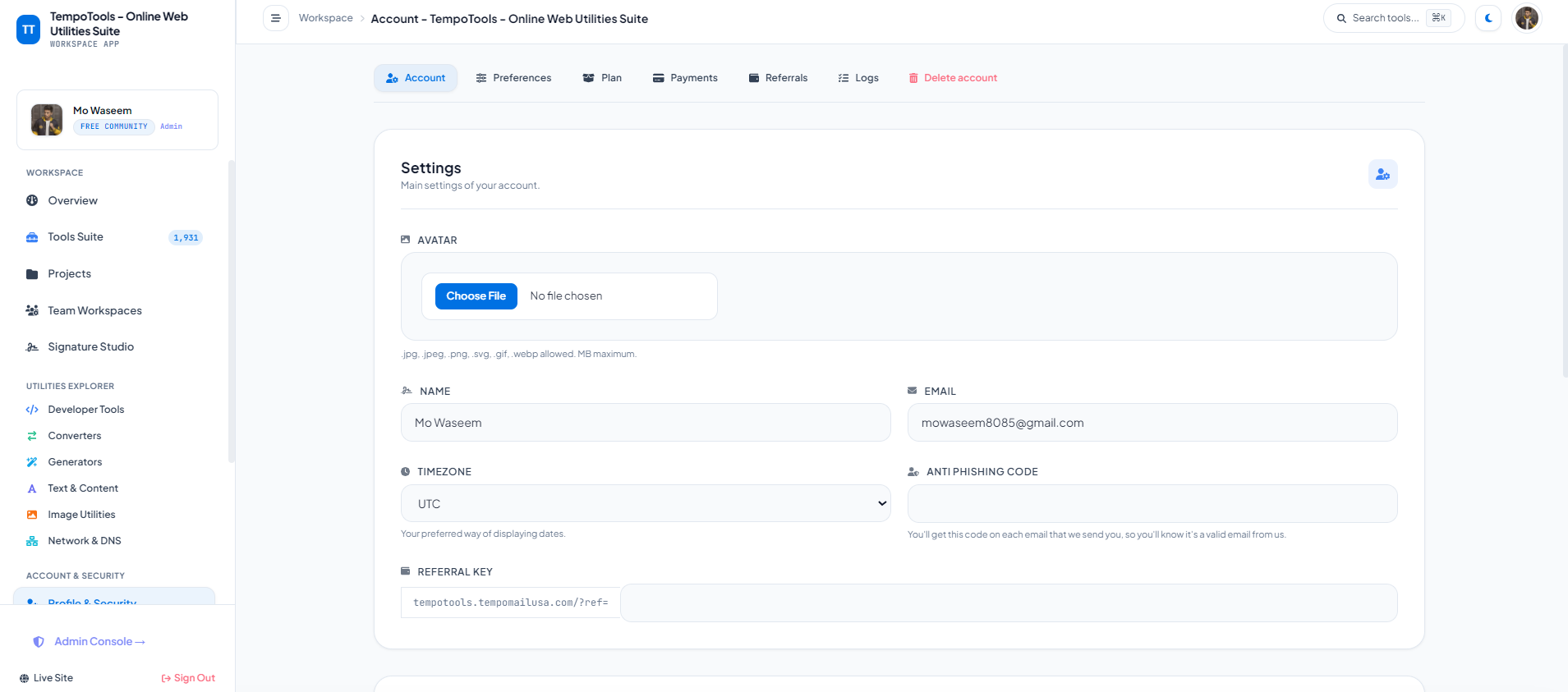This screenshot has width=1568, height=692.
Task: Click the Referral Key input field
Action: pyautogui.click(x=1009, y=603)
